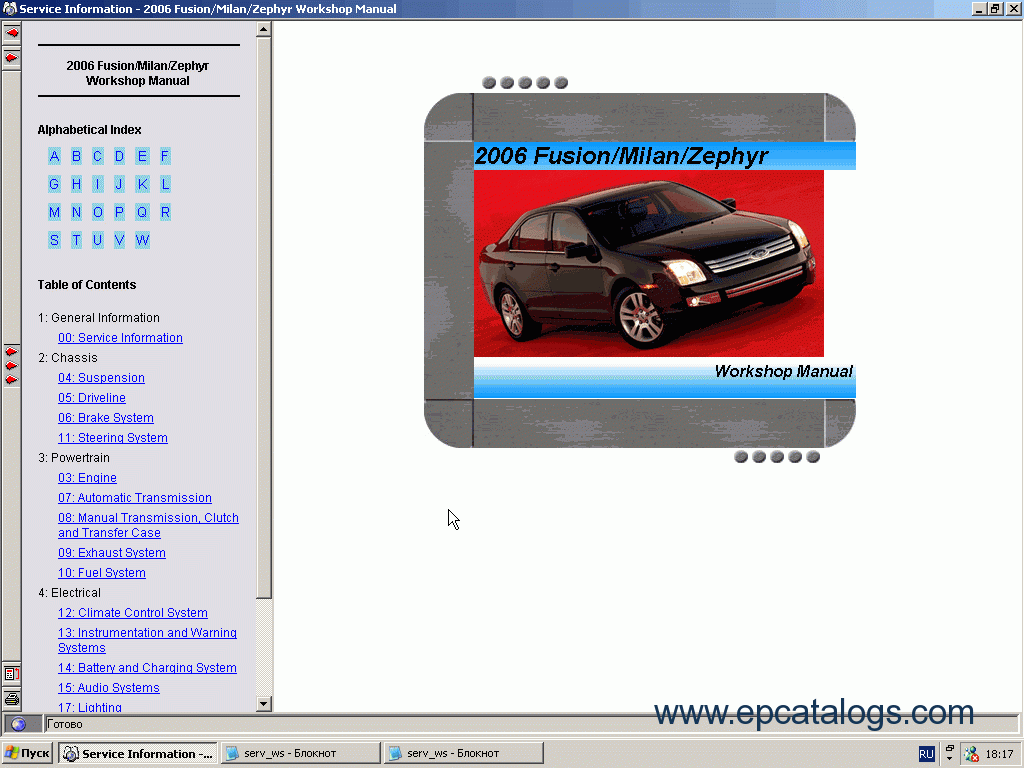Viewport: 1024px width, 768px height.
Task: Go to index letter T
Action: pos(76,240)
